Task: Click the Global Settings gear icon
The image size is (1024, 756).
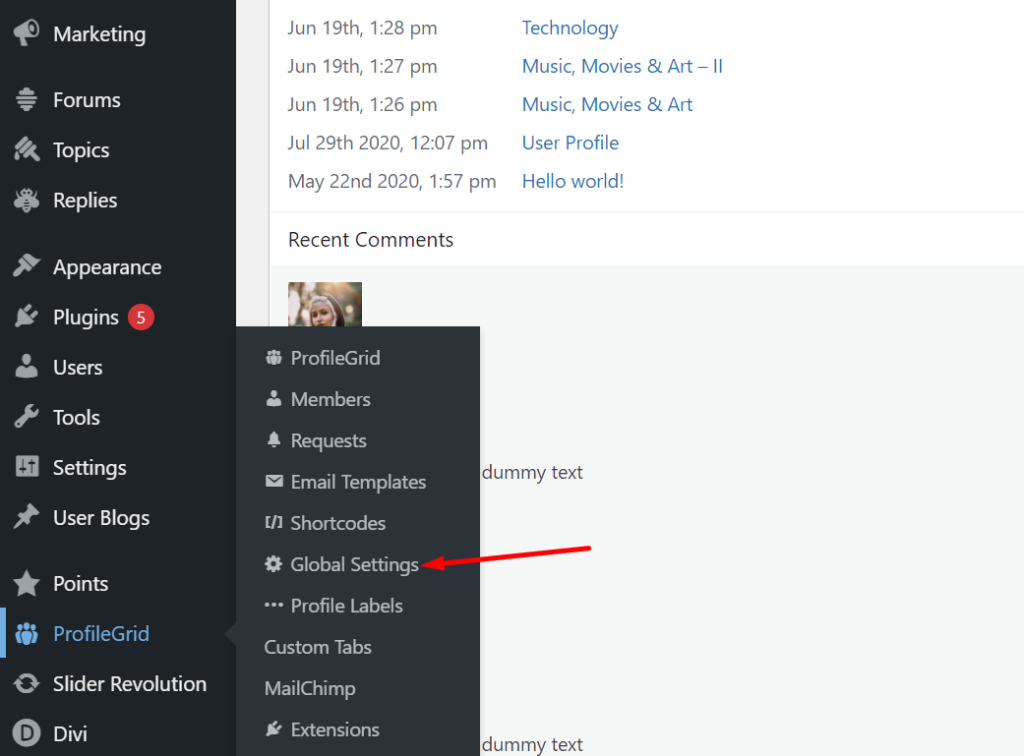Action: coord(273,564)
